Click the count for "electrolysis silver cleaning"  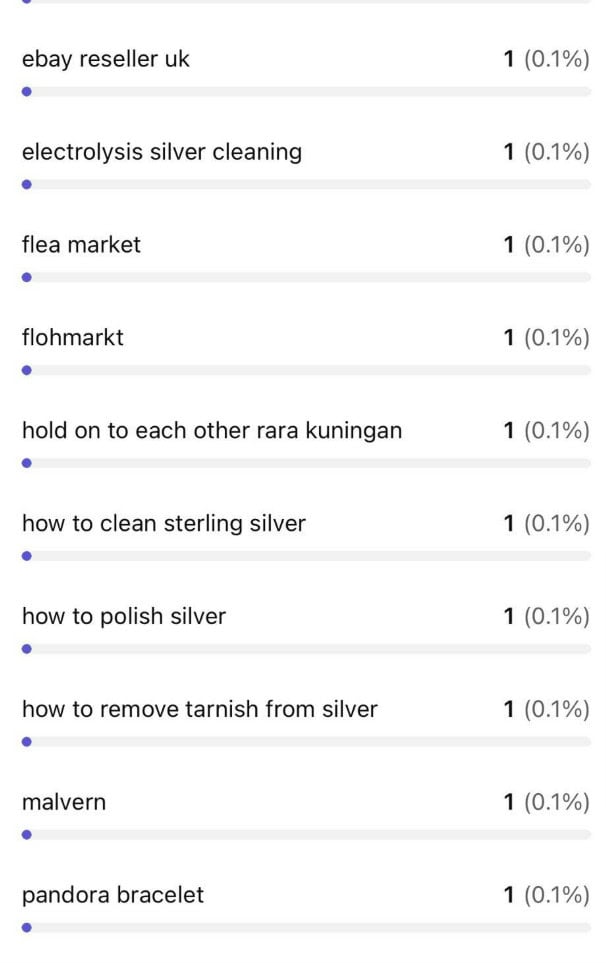(546, 152)
